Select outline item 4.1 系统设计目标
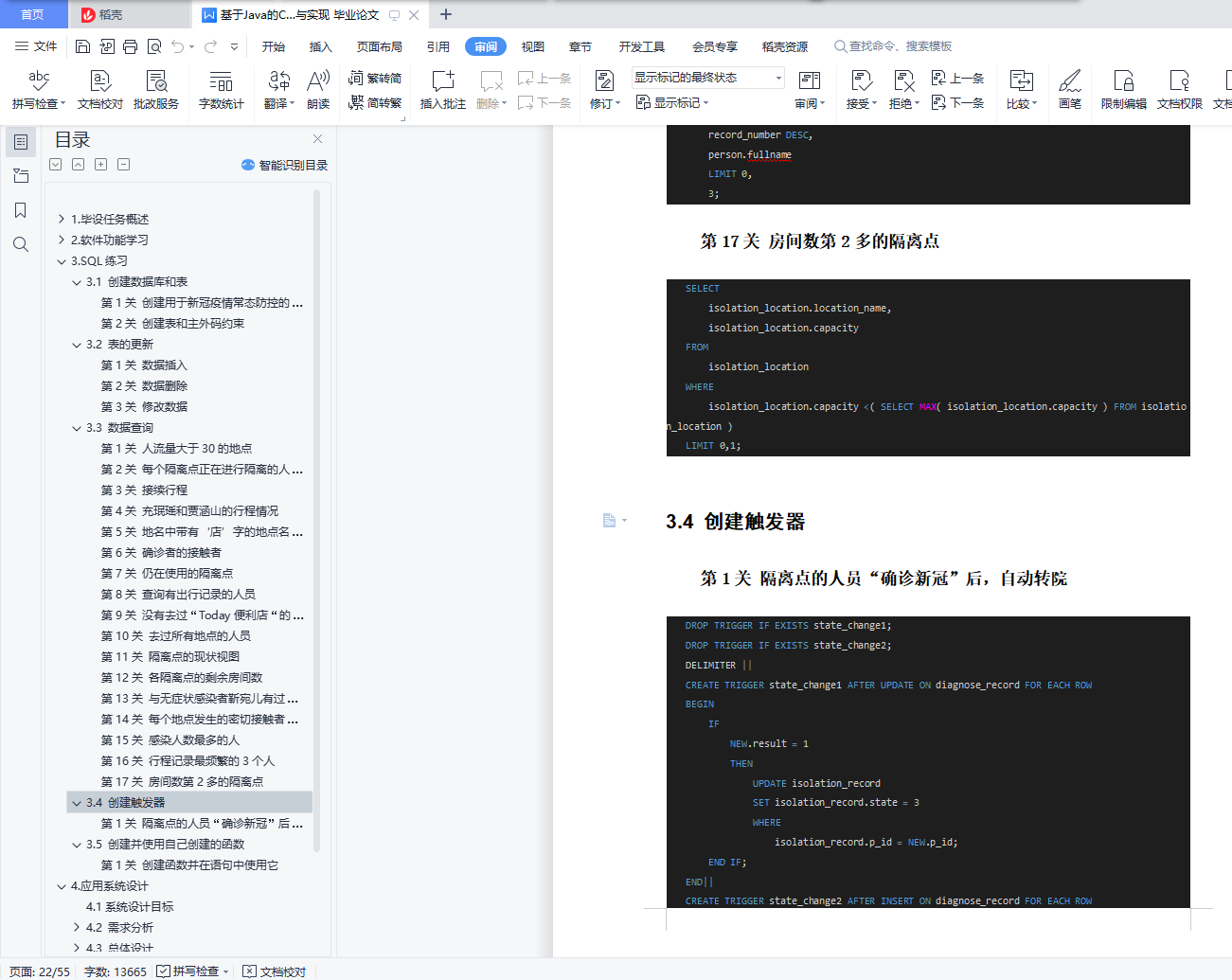The image size is (1232, 980). [130, 907]
